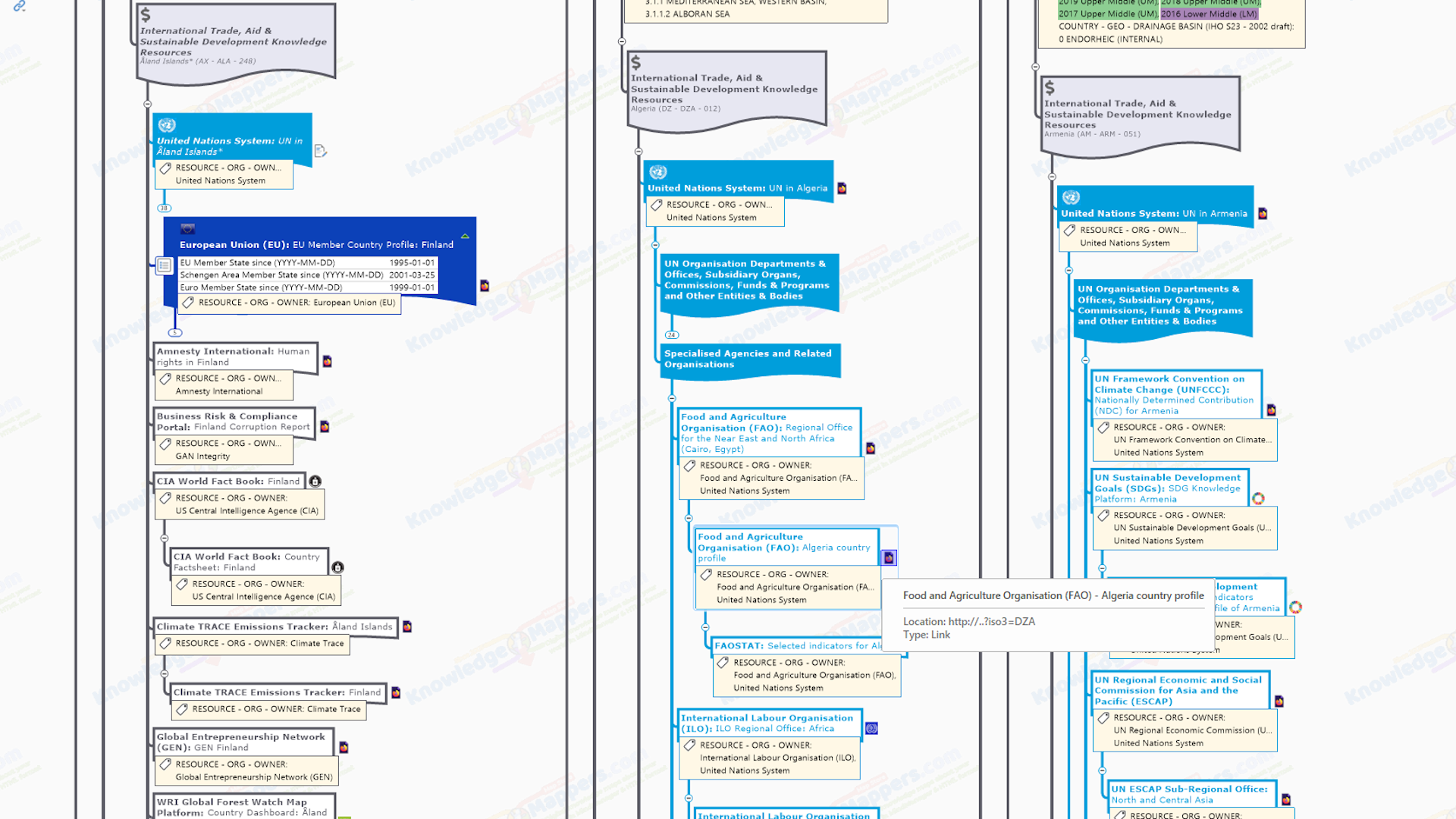Select UN Regional Economic and Social Commission ESCAP topic
Screen dimensions: 1456x819
point(1179,690)
